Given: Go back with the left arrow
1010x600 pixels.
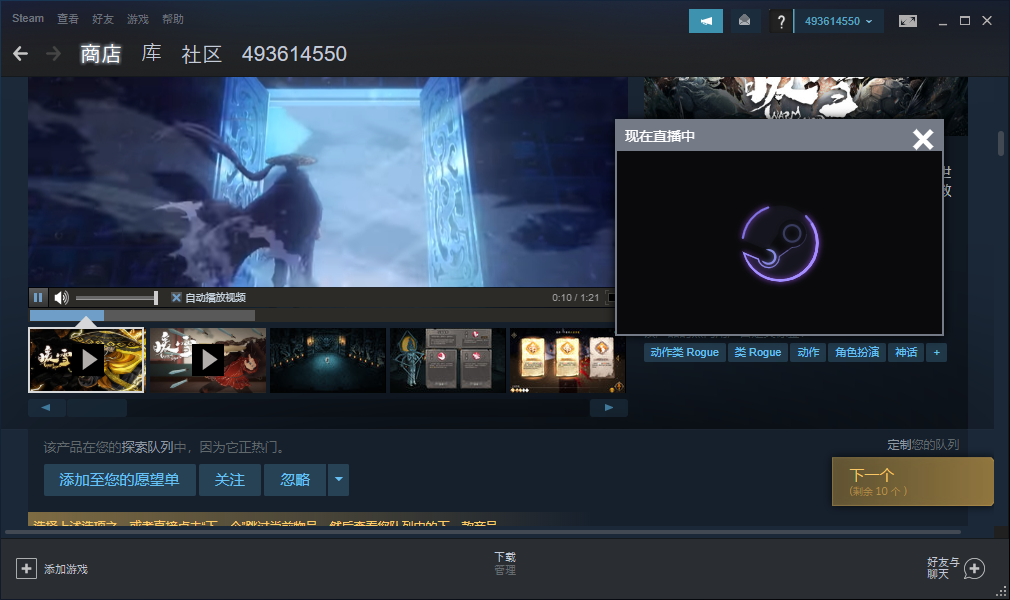Looking at the screenshot, I should pos(21,53).
